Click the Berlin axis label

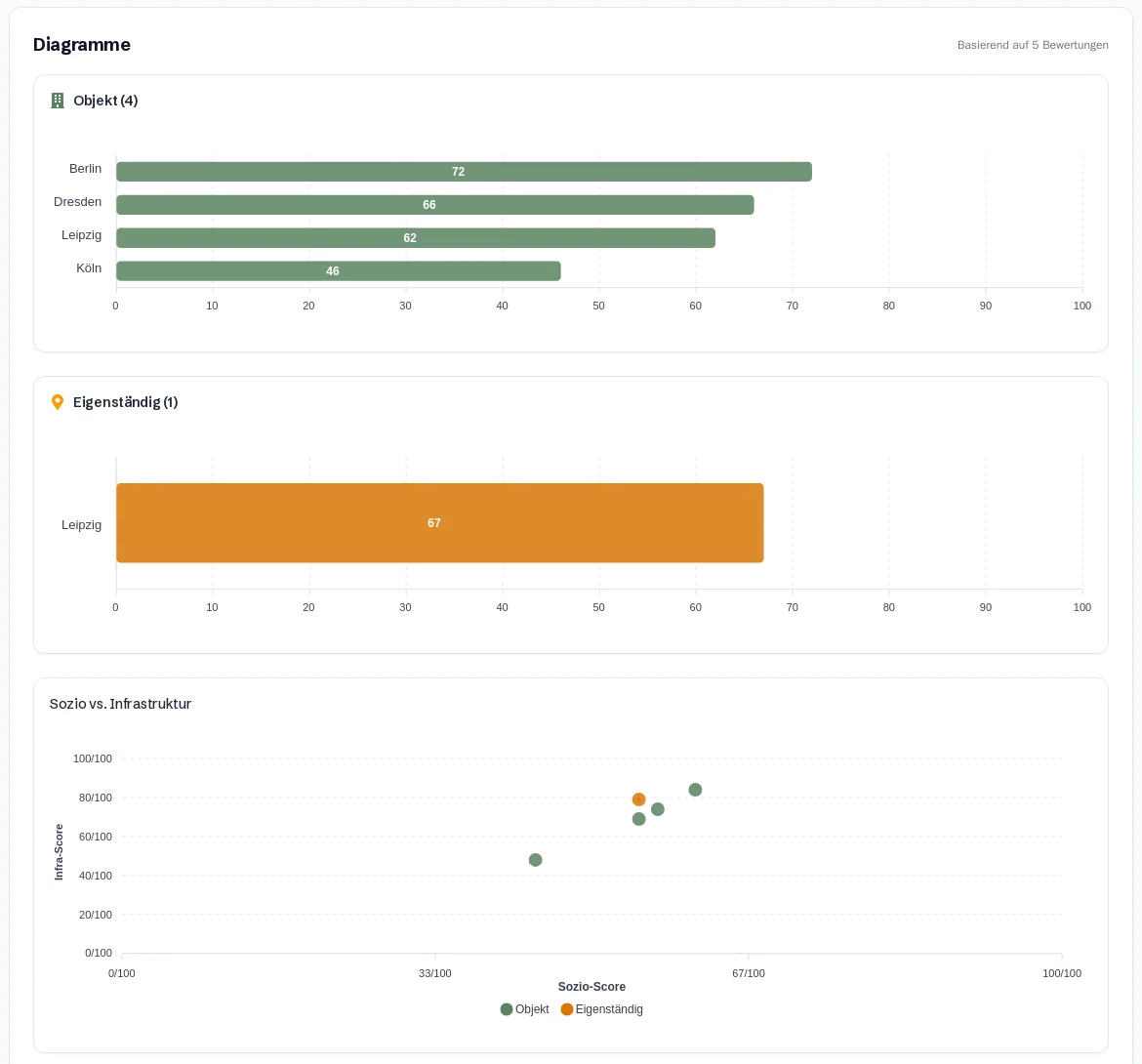85,169
